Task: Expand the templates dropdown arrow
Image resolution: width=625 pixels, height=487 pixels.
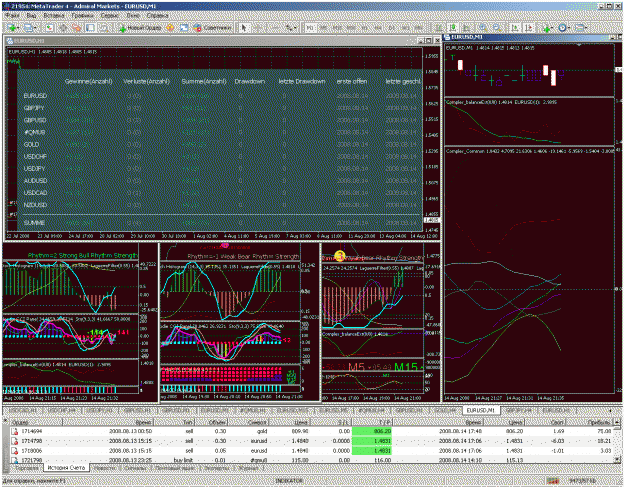Action: click(x=586, y=28)
